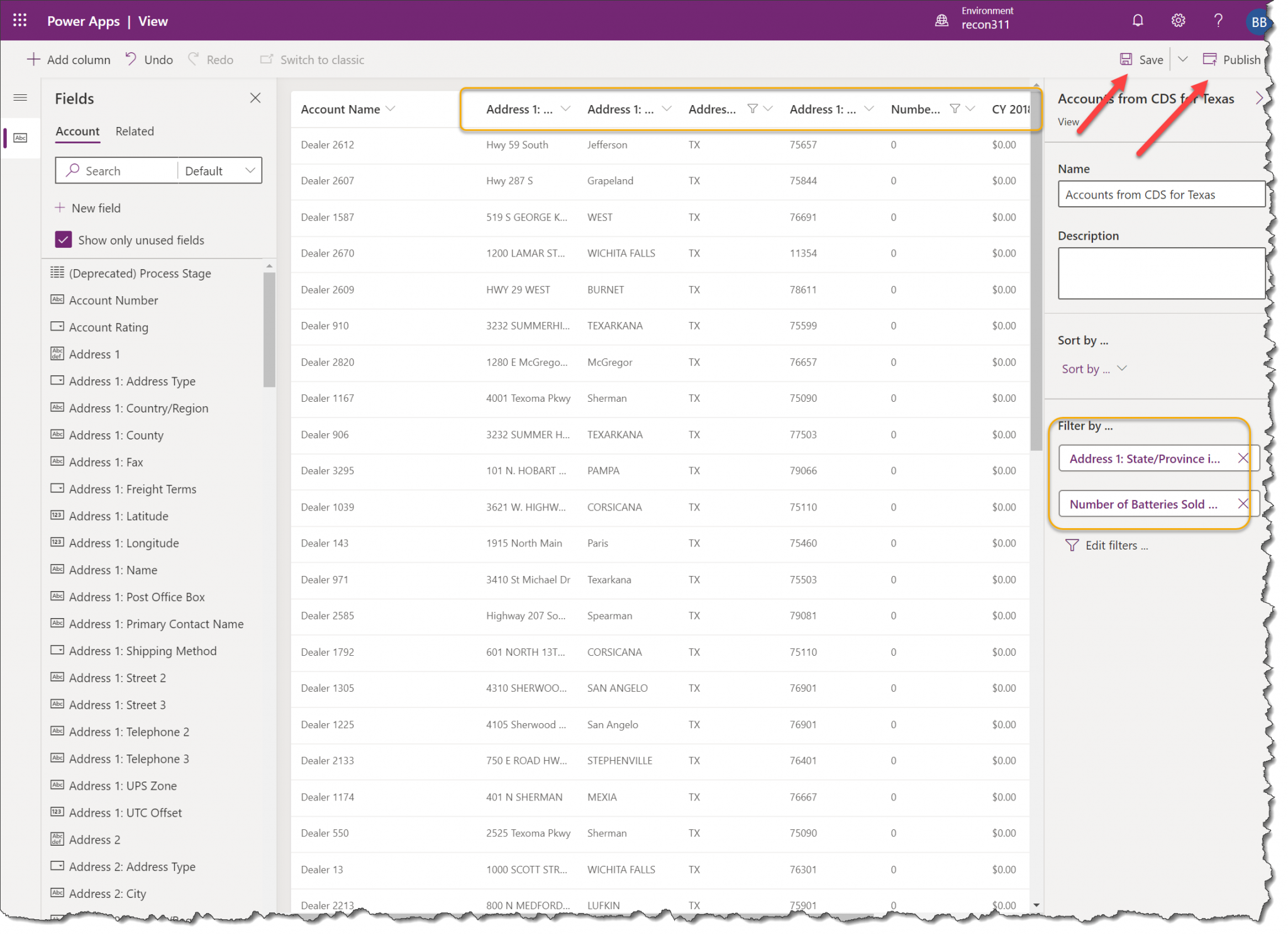The height and width of the screenshot is (935, 1288).
Task: Open filter icon on the Address column header
Action: (753, 108)
